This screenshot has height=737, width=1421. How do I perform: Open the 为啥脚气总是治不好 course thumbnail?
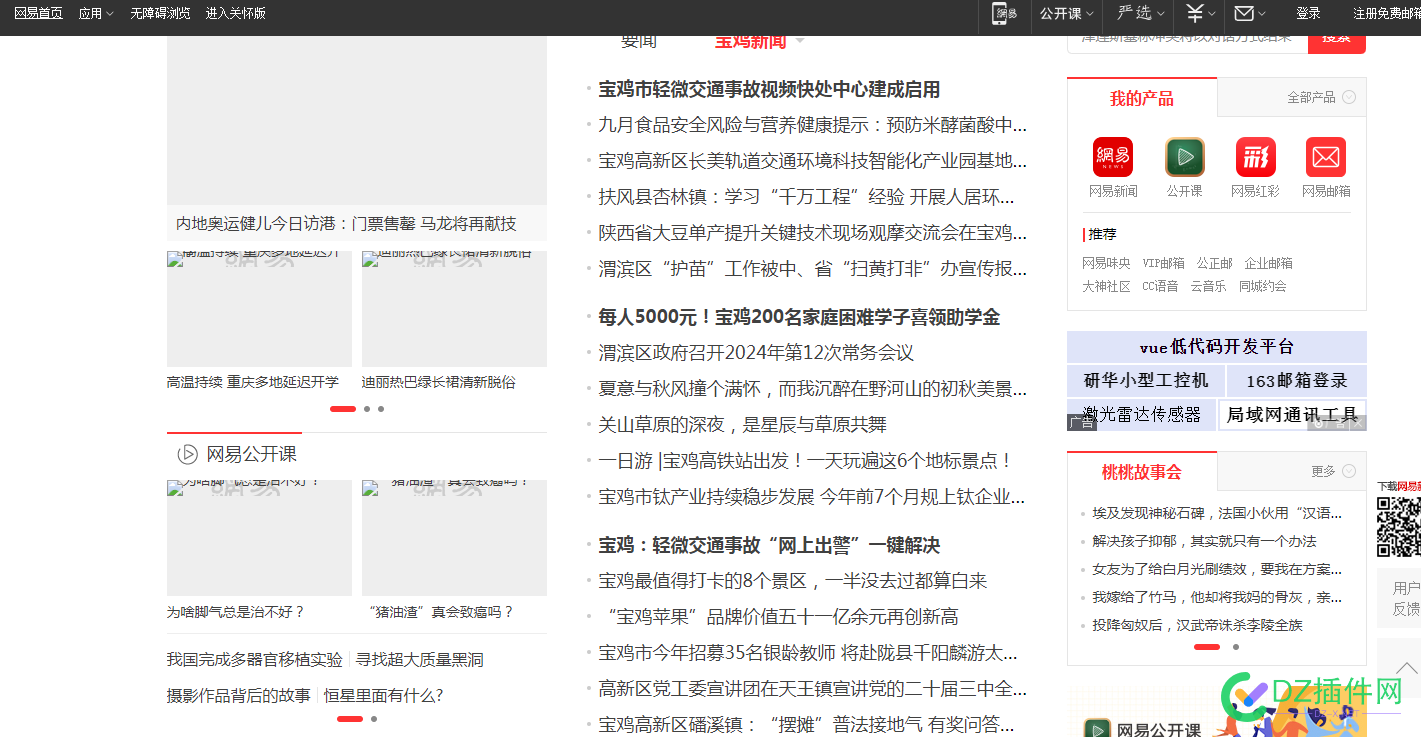[x=259, y=538]
